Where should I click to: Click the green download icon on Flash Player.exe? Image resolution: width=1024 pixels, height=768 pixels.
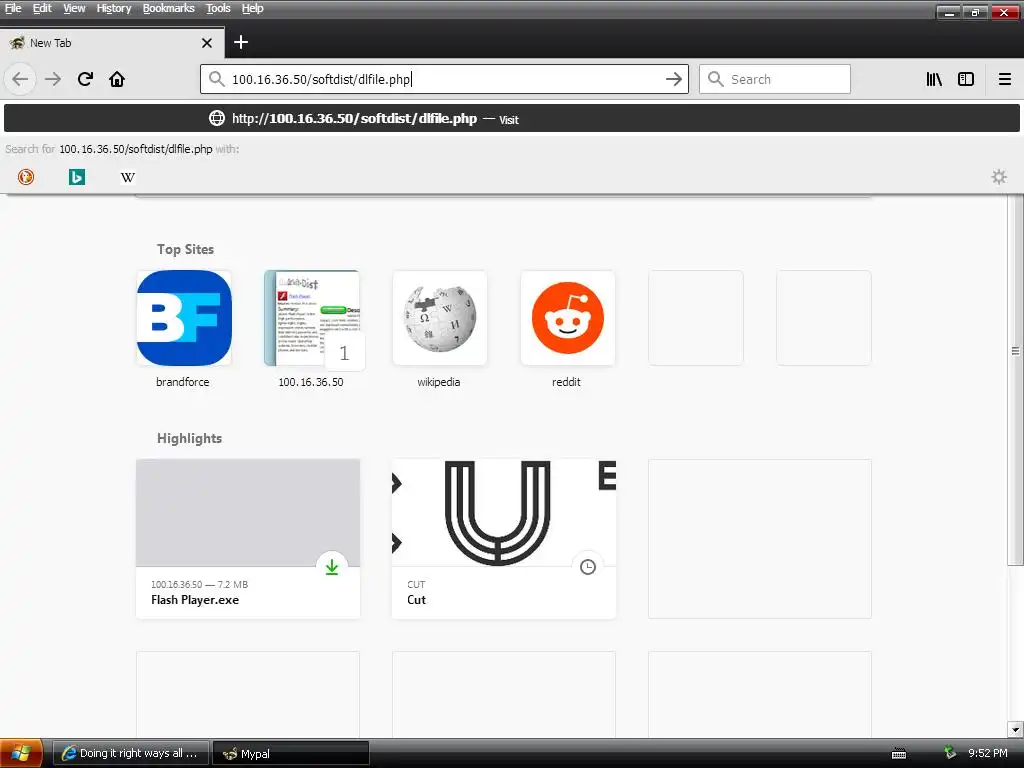point(332,567)
